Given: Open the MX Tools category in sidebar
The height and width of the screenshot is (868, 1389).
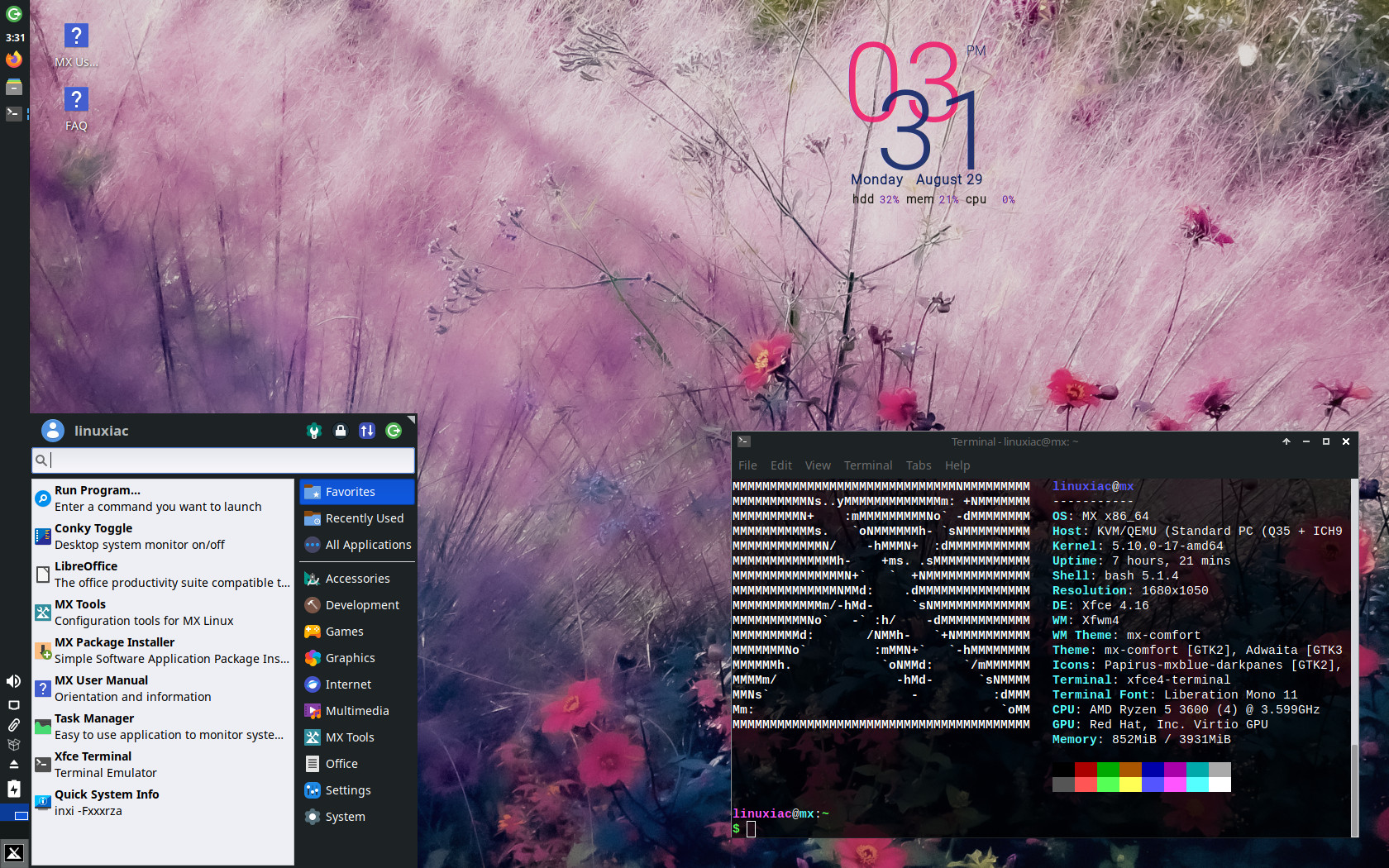Looking at the screenshot, I should [357, 737].
